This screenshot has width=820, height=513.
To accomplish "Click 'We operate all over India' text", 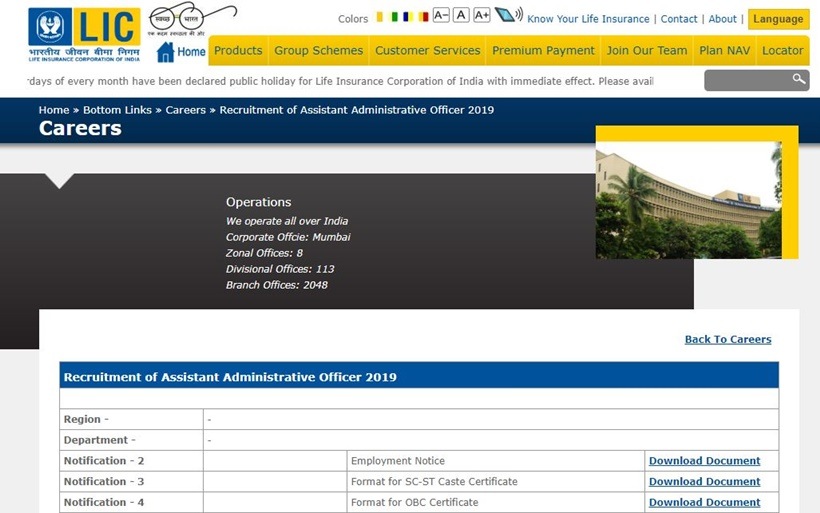I will point(287,221).
